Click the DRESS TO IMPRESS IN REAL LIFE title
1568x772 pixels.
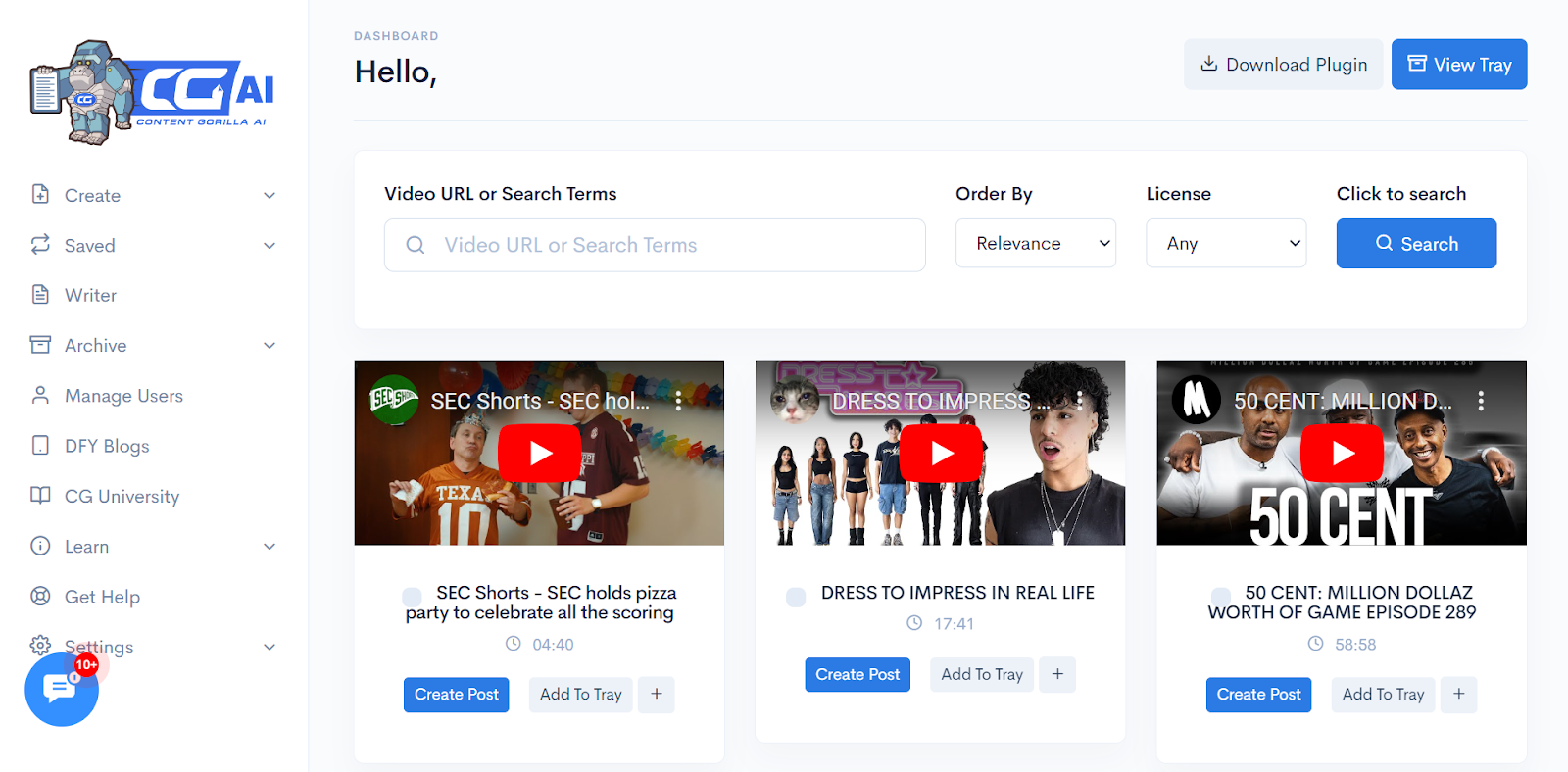[957, 593]
